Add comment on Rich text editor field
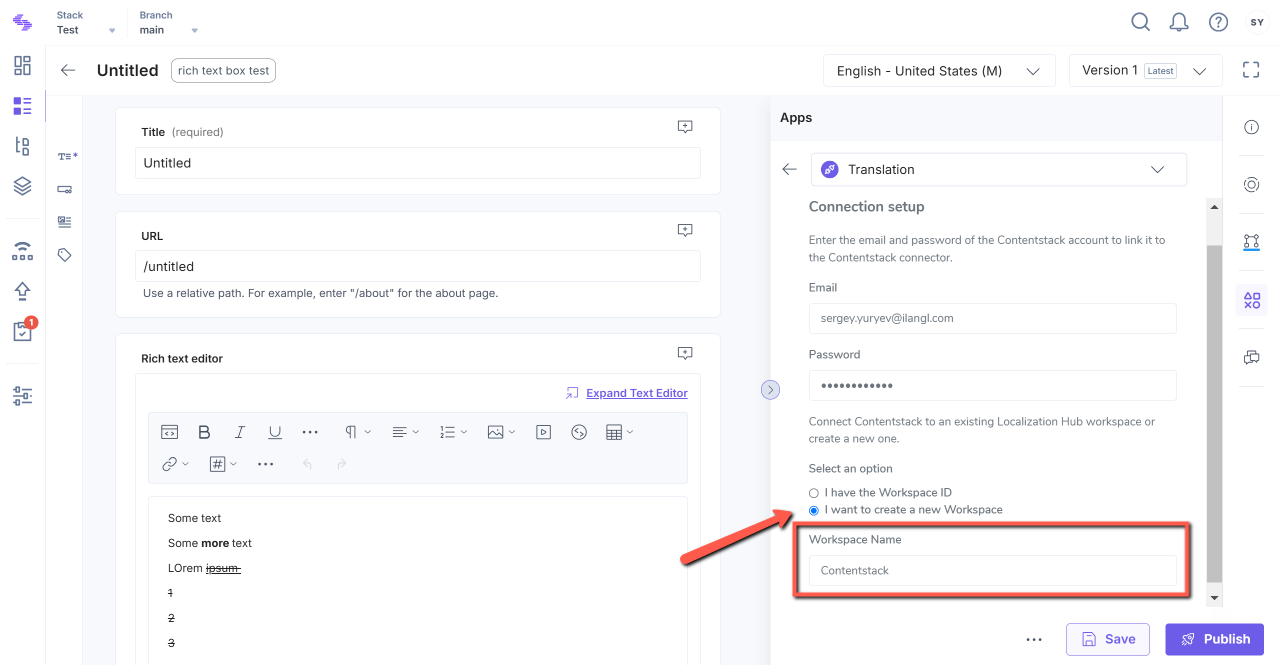 click(x=685, y=353)
